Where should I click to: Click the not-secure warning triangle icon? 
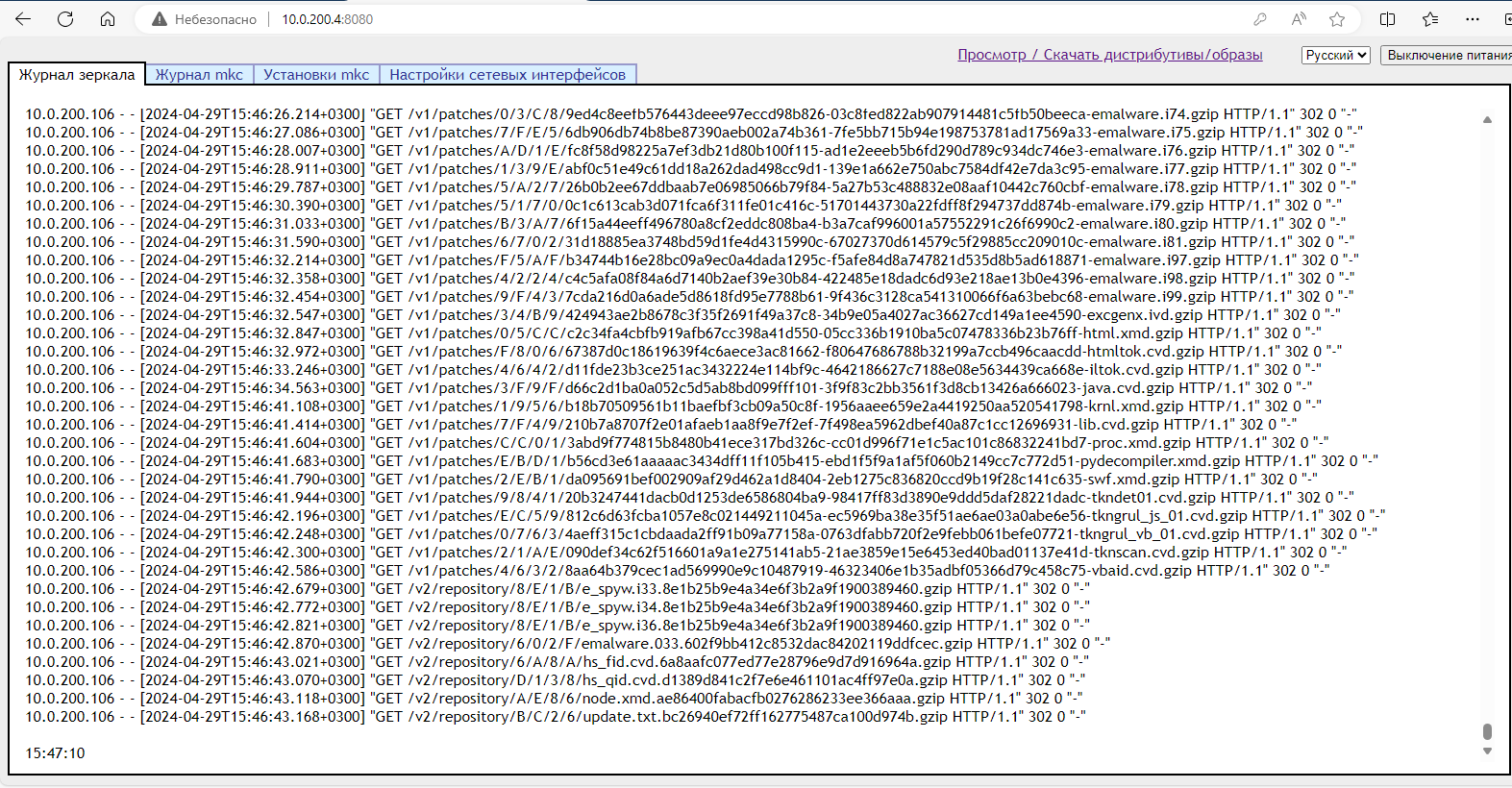coord(160,19)
